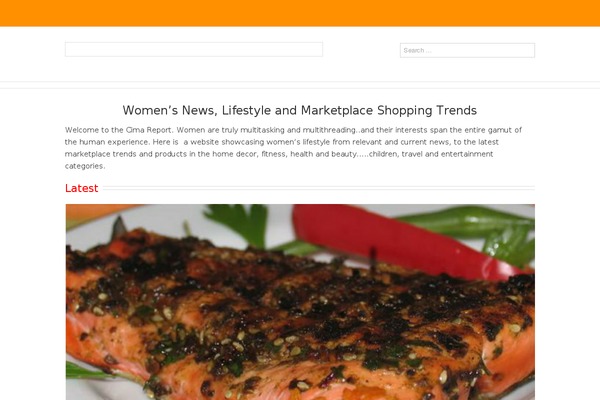Select the red Latest section heading
The height and width of the screenshot is (400, 600).
[x=82, y=188]
